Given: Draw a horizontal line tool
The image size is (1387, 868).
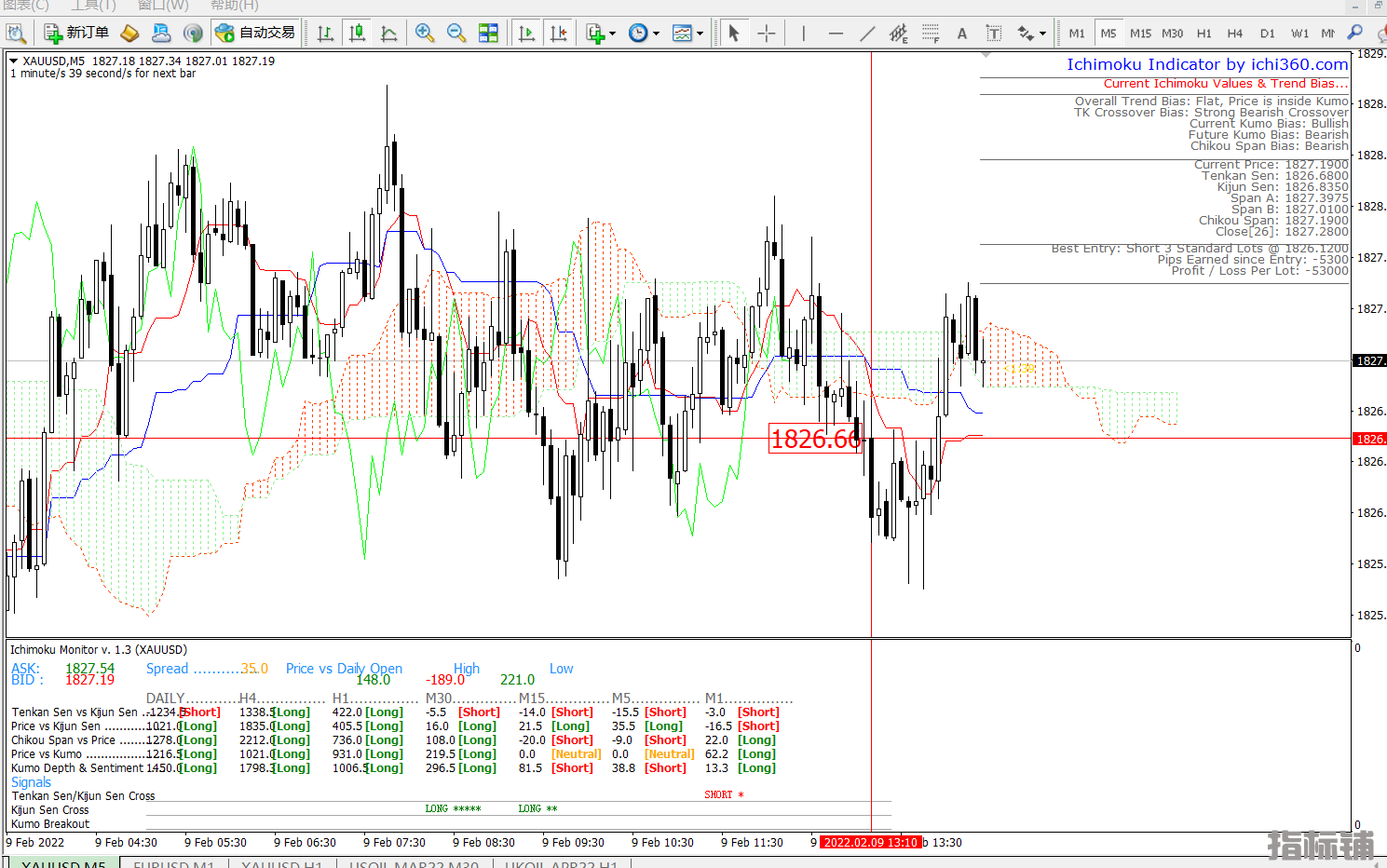Looking at the screenshot, I should pyautogui.click(x=835, y=34).
